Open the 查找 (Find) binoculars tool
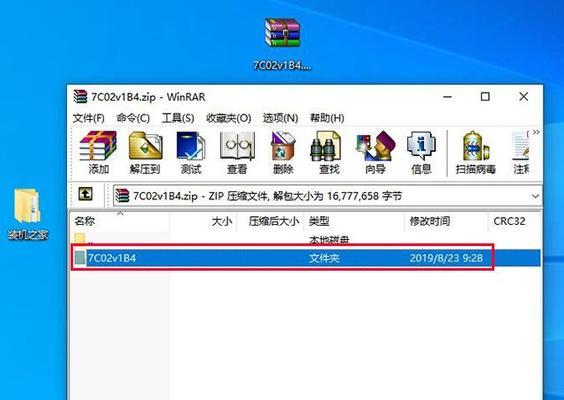 (329, 153)
